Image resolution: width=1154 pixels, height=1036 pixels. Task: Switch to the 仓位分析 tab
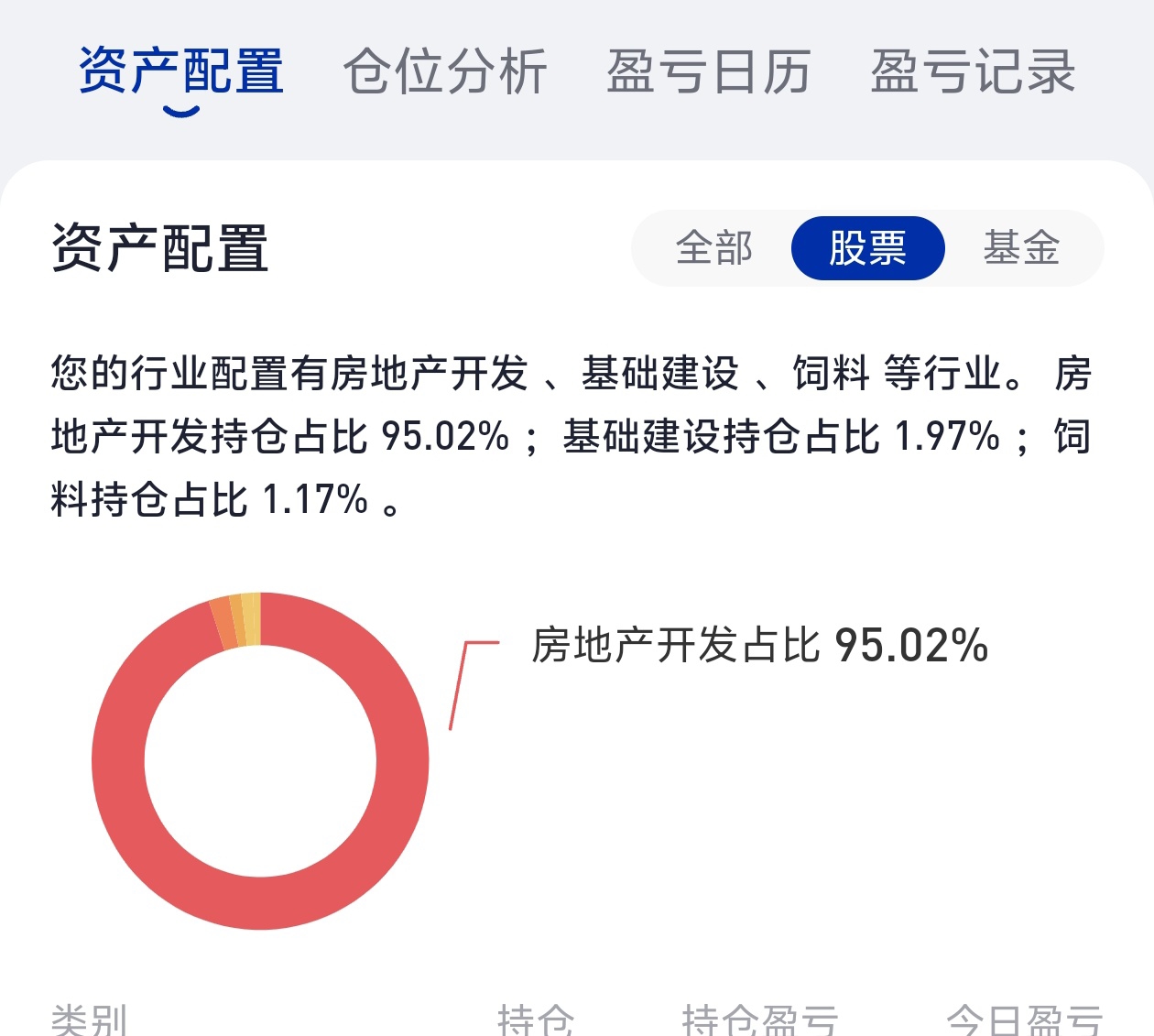click(445, 71)
